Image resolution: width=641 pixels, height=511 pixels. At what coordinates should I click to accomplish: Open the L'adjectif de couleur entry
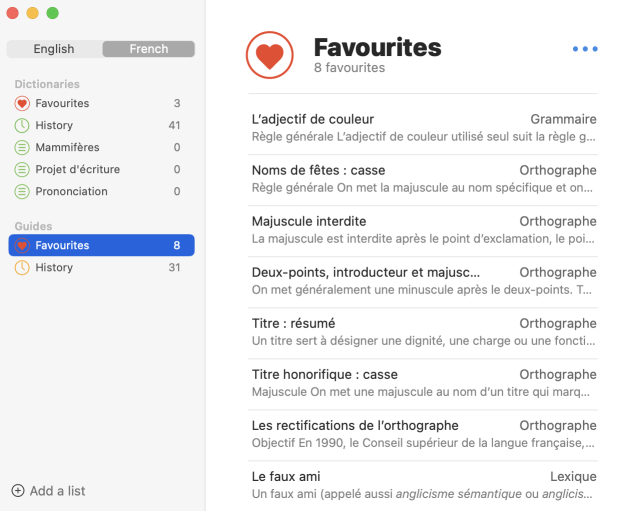coord(423,128)
